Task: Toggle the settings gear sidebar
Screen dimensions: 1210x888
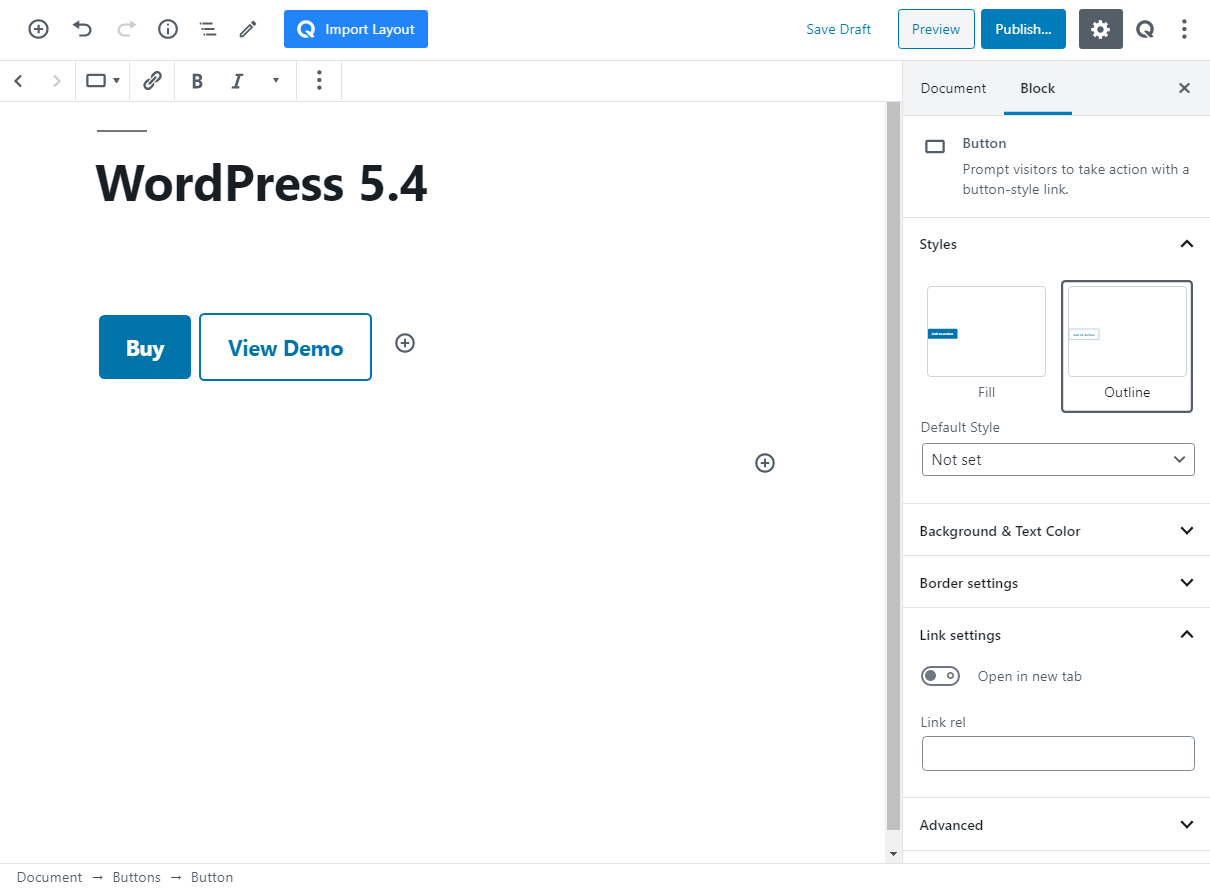Action: pyautogui.click(x=1100, y=29)
